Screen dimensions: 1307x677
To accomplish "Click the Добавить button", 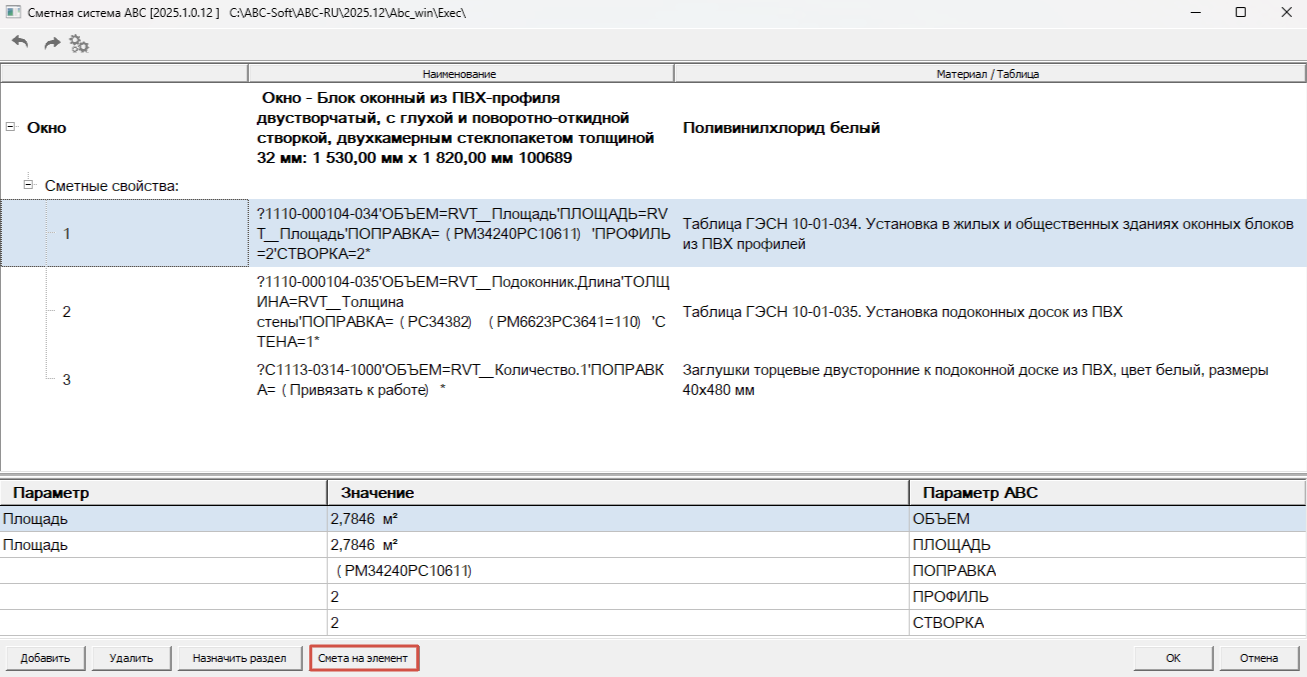I will [45, 658].
